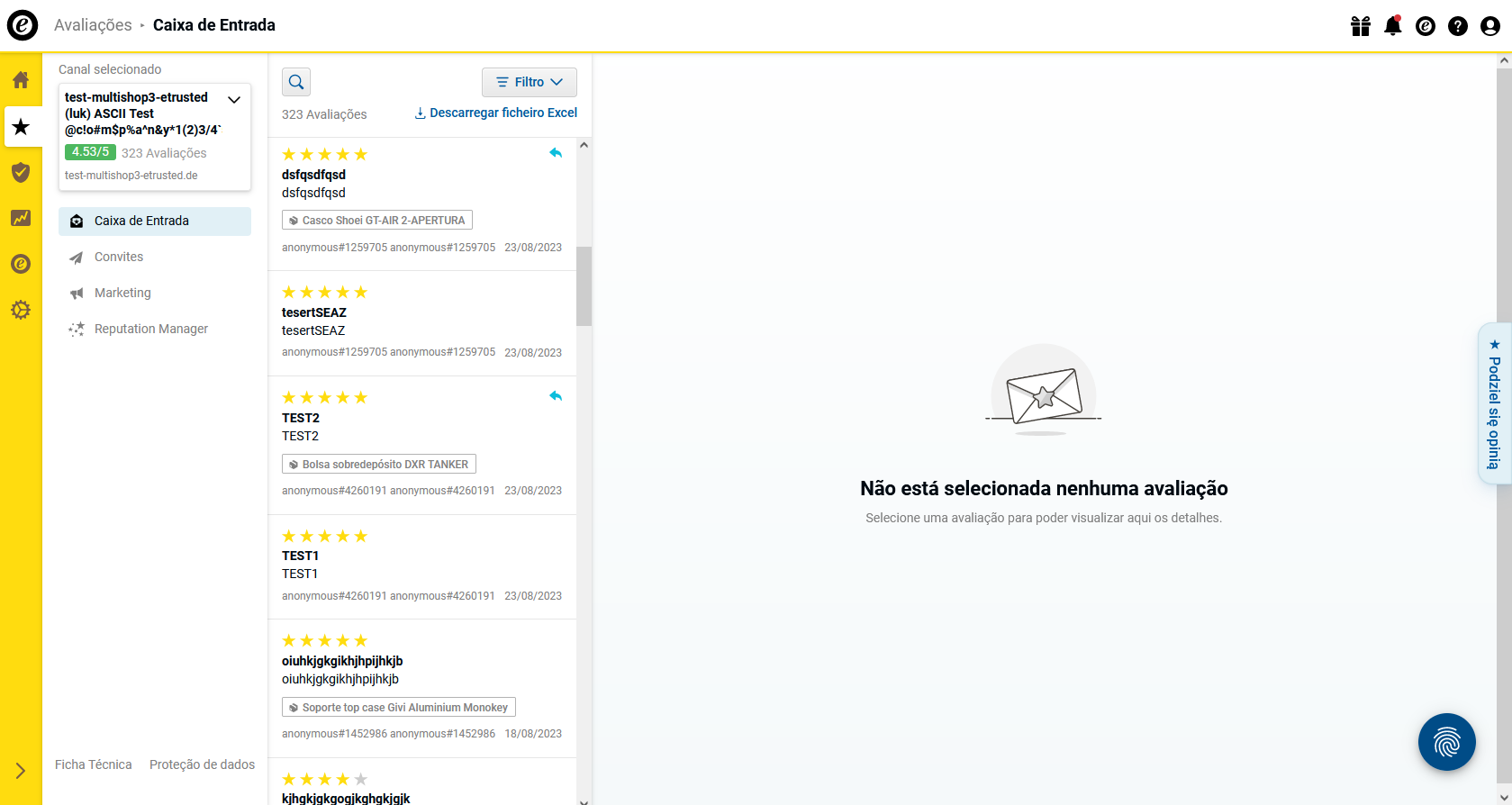Open the gift icon in header
This screenshot has width=1512, height=805.
pyautogui.click(x=1361, y=26)
